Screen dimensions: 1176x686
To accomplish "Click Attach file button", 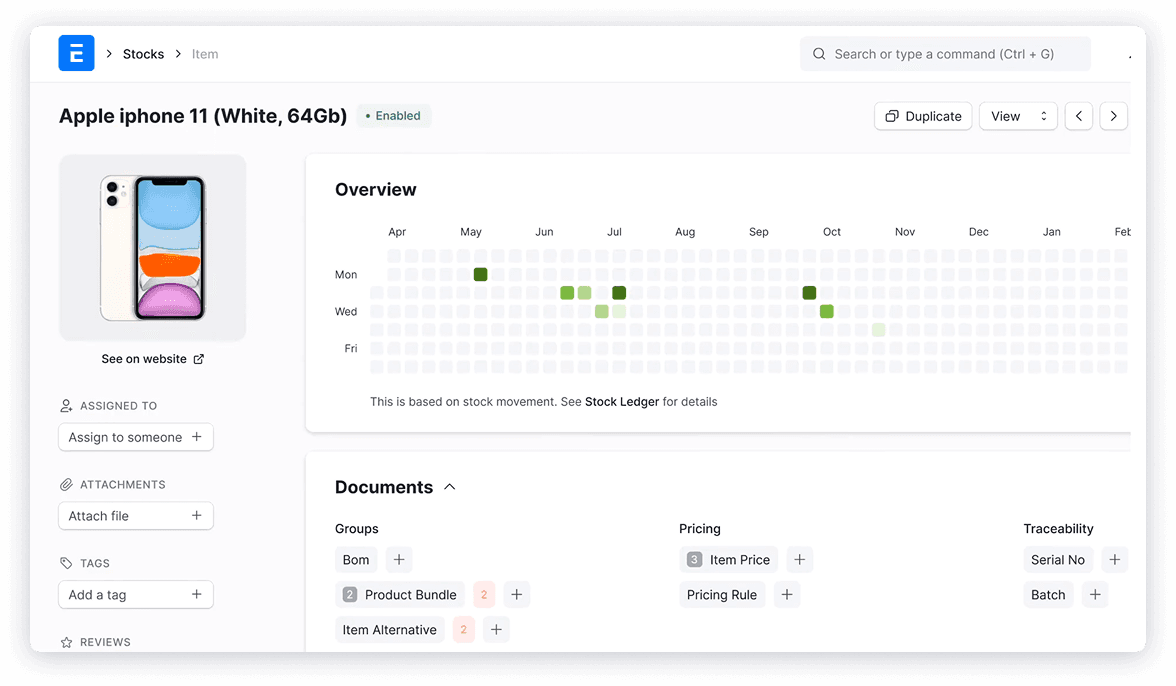I will tap(136, 516).
